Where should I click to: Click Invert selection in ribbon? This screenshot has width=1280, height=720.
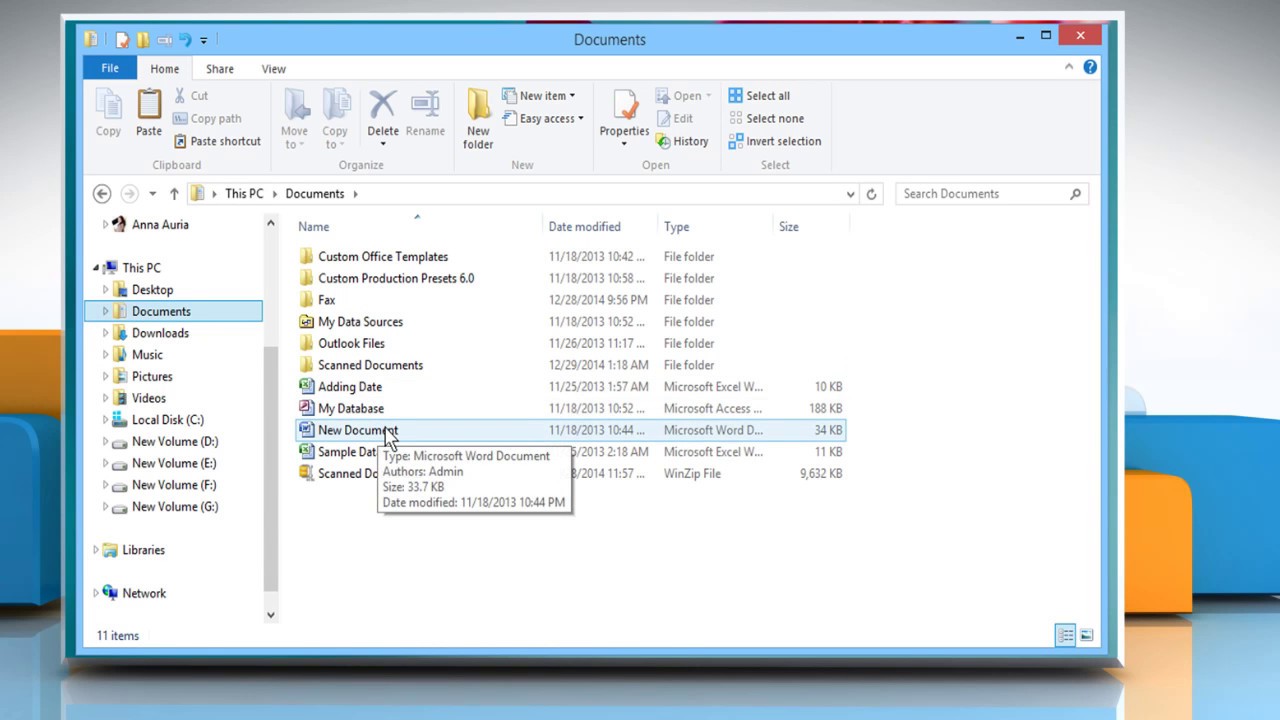775,141
